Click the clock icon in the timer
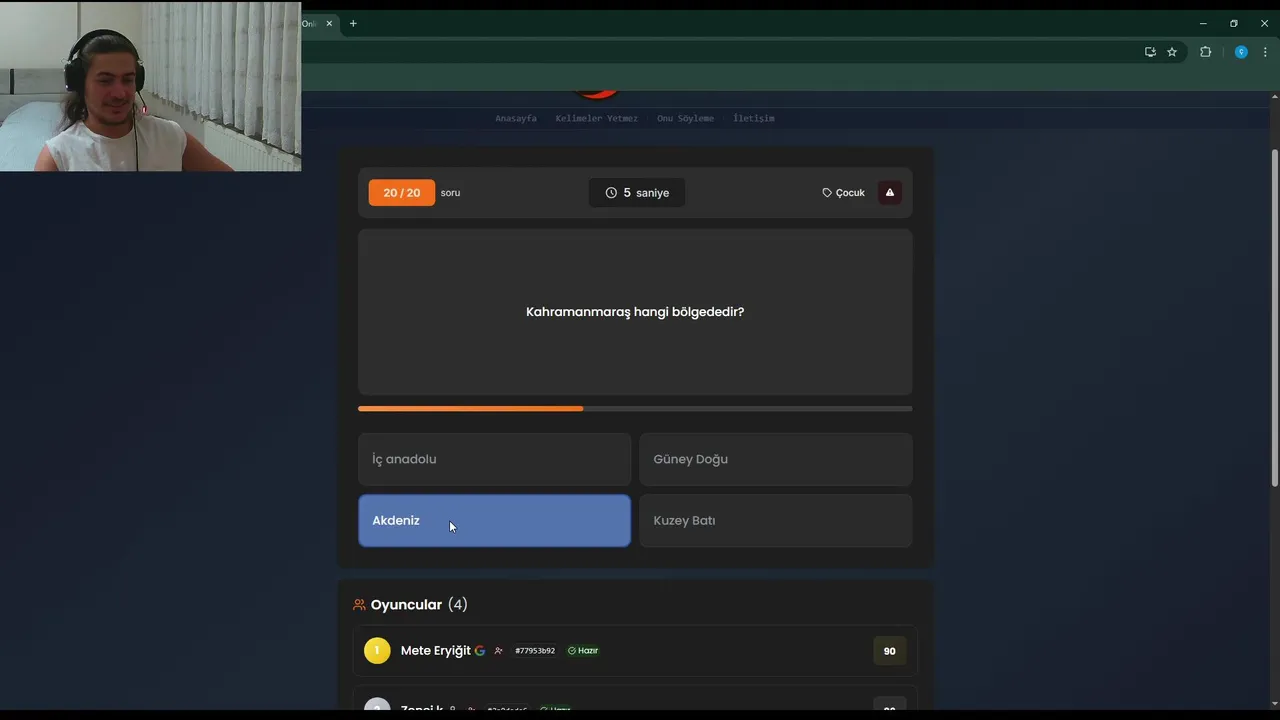Viewport: 1280px width, 720px height. click(611, 193)
